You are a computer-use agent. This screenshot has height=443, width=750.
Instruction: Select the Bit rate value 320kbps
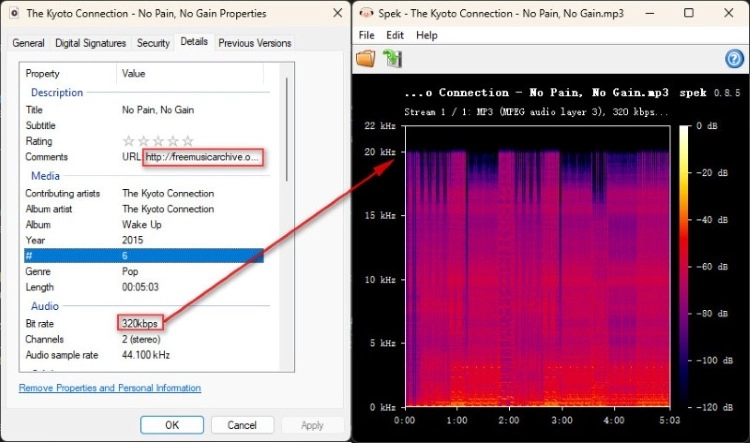click(x=140, y=323)
